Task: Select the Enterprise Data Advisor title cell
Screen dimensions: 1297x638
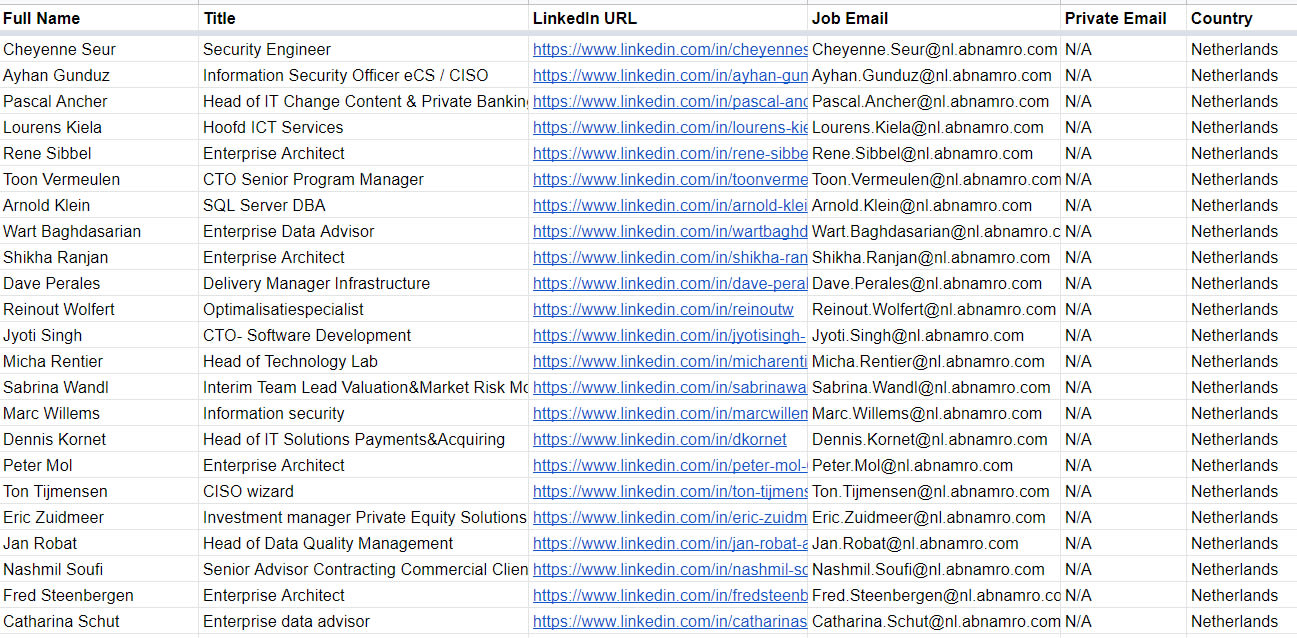Action: pyautogui.click(x=364, y=231)
